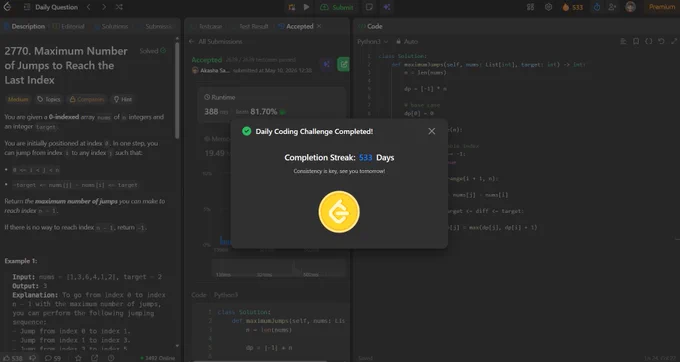
Task: Expand code editor to fullscreen
Action: click(x=673, y=41)
